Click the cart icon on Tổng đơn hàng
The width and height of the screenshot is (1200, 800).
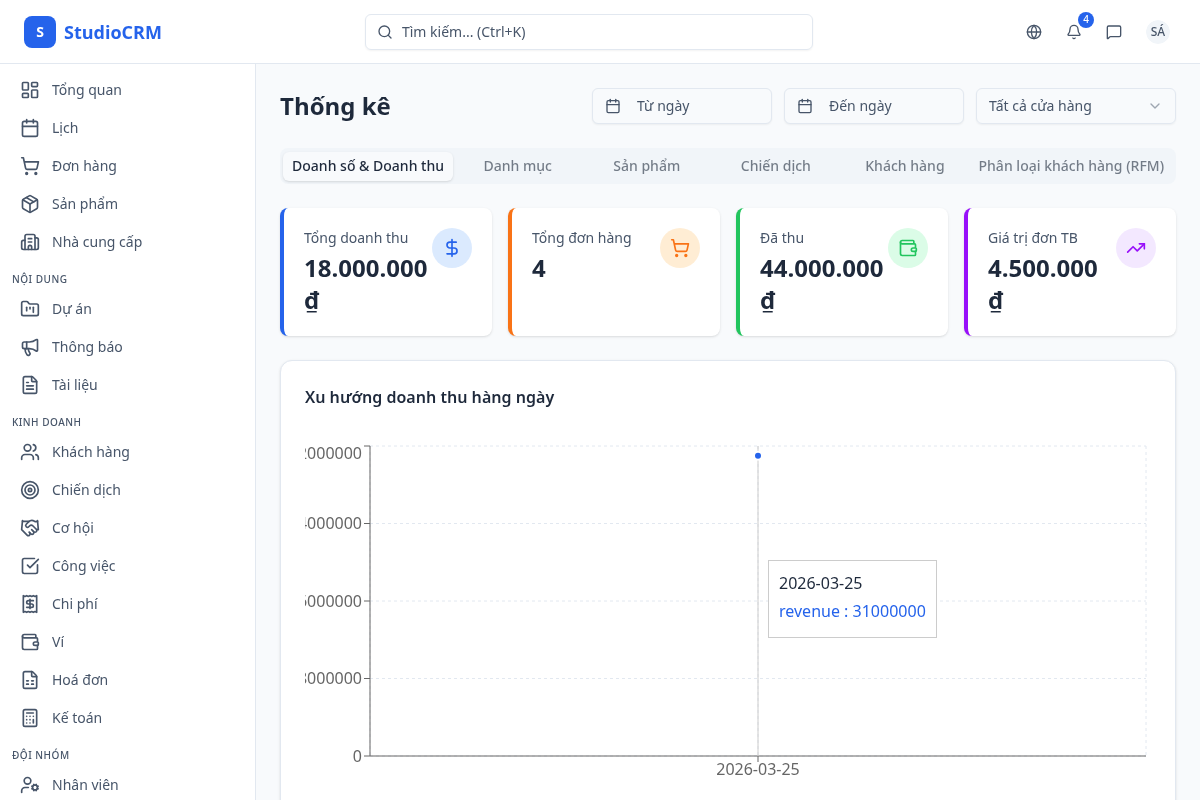(x=680, y=248)
